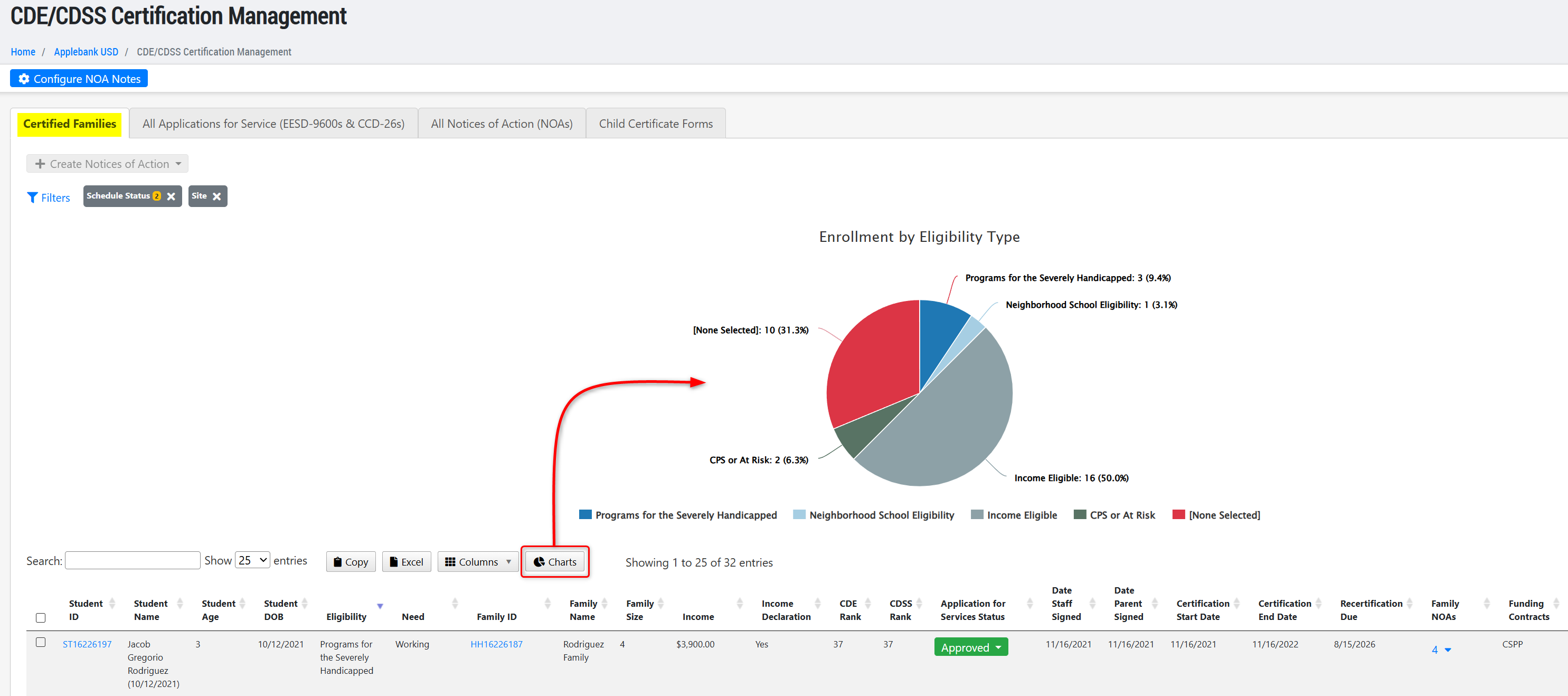The width and height of the screenshot is (1568, 696).
Task: Click the Filters funnel icon
Action: [32, 197]
